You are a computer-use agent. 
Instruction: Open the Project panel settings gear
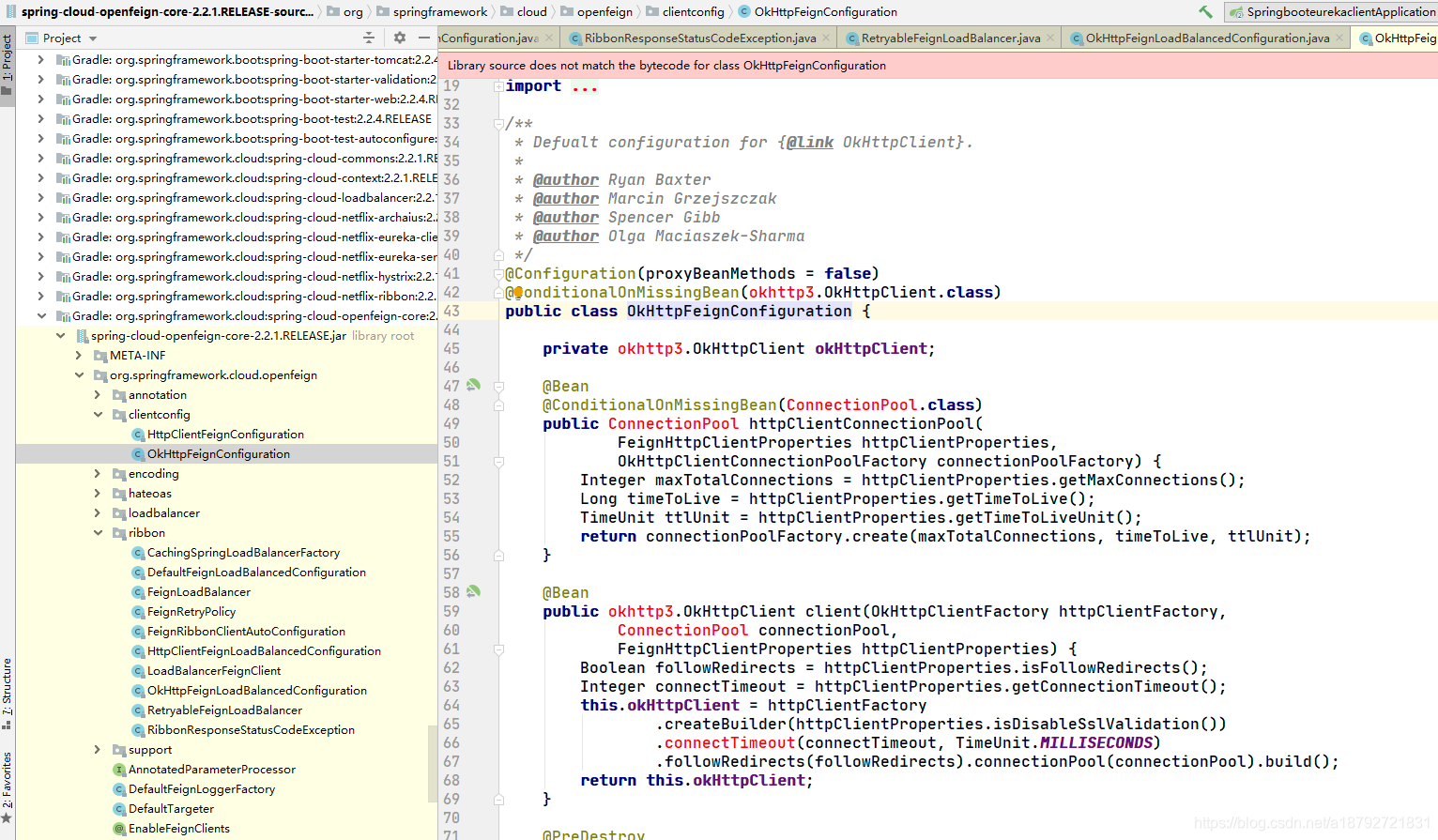pos(400,38)
